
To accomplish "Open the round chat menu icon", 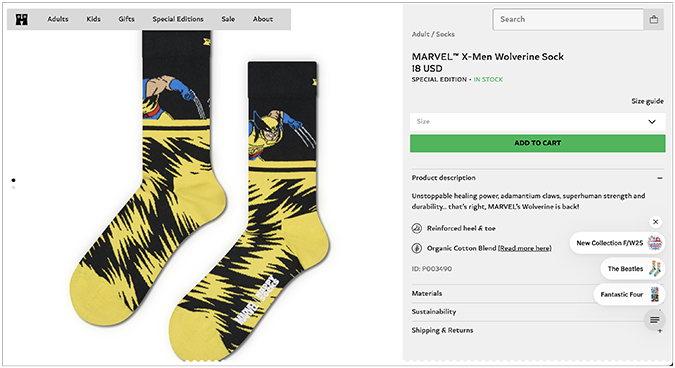I will click(x=654, y=320).
